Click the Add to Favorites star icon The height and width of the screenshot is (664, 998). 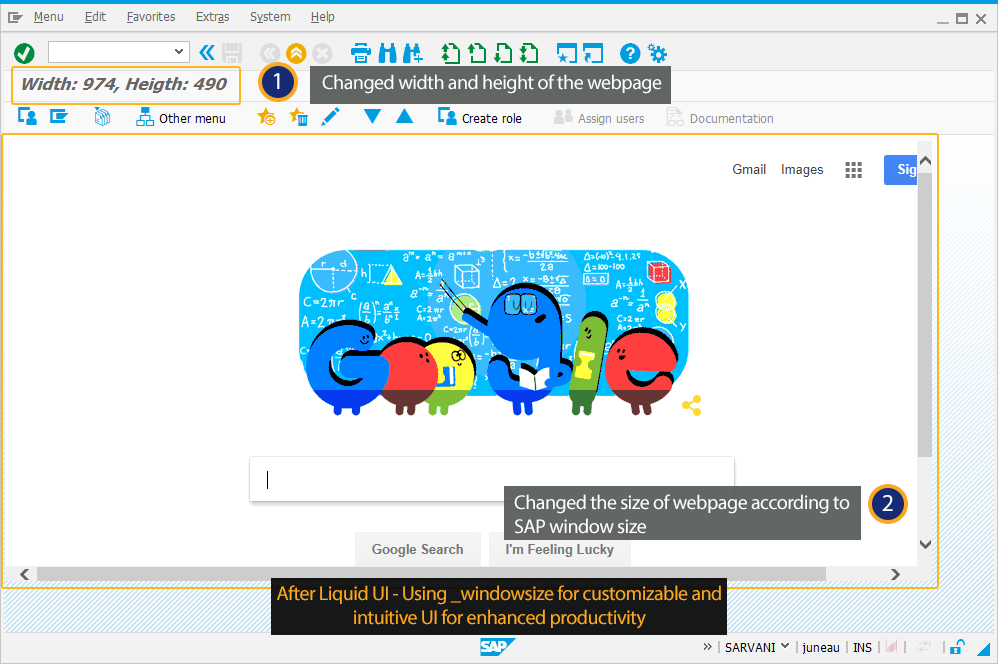[266, 117]
